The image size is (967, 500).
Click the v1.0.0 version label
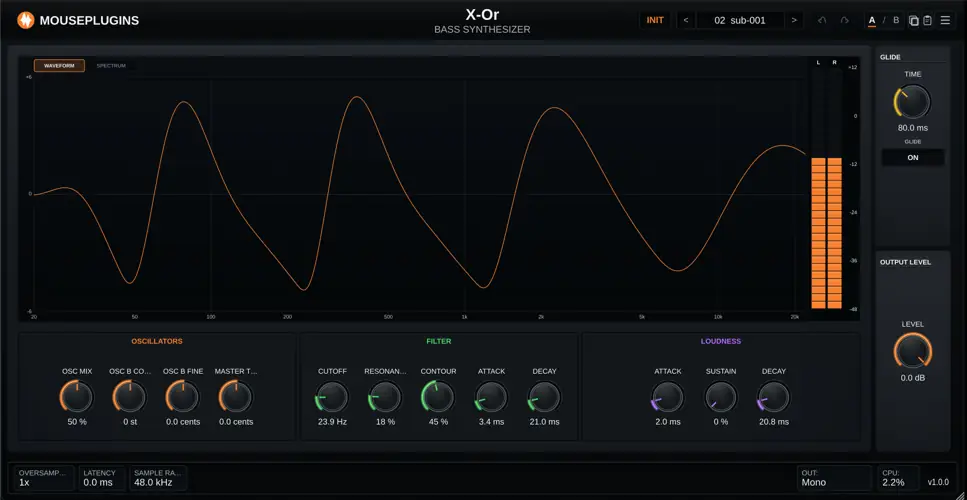pos(938,483)
